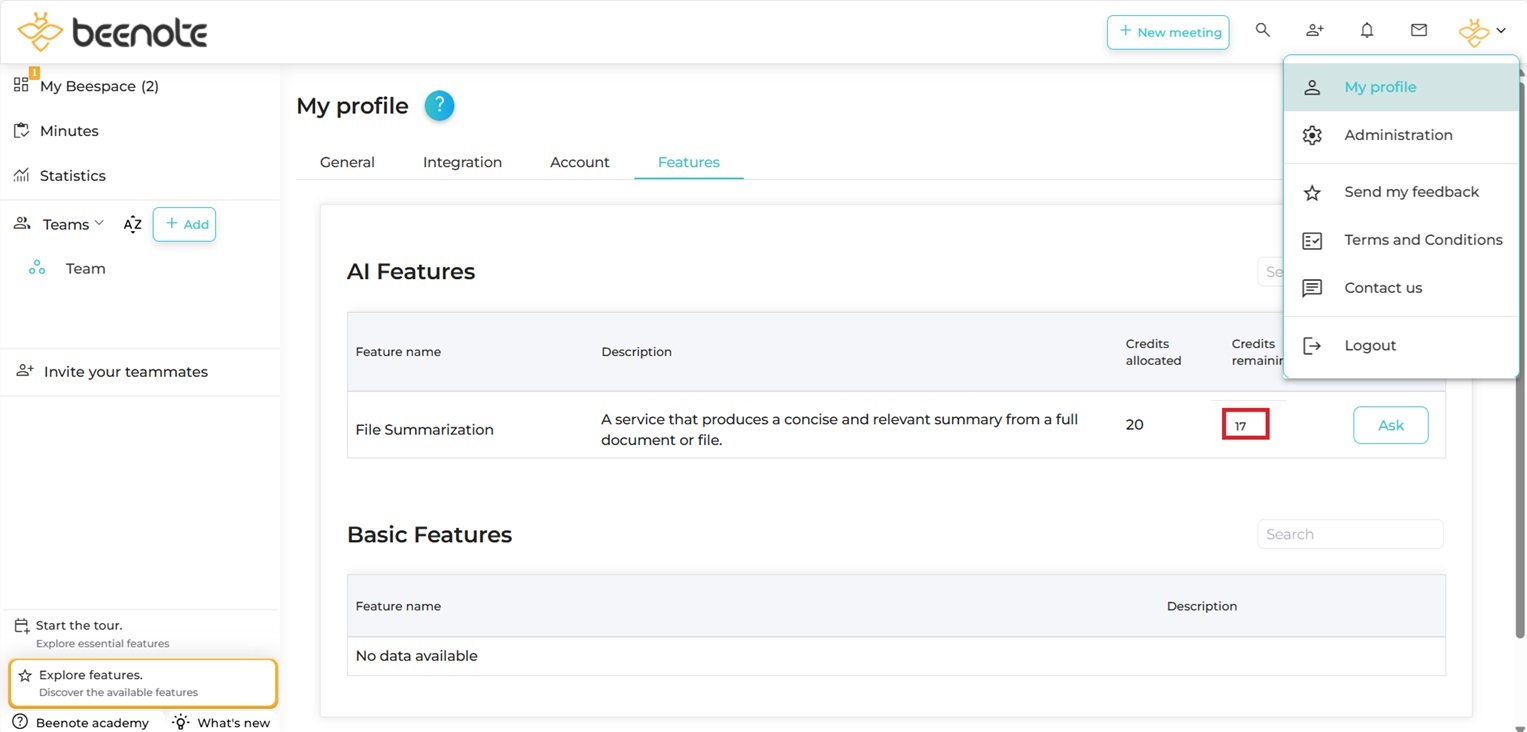Switch to the Integration tab
Viewport: 1527px width, 732px height.
coord(462,162)
